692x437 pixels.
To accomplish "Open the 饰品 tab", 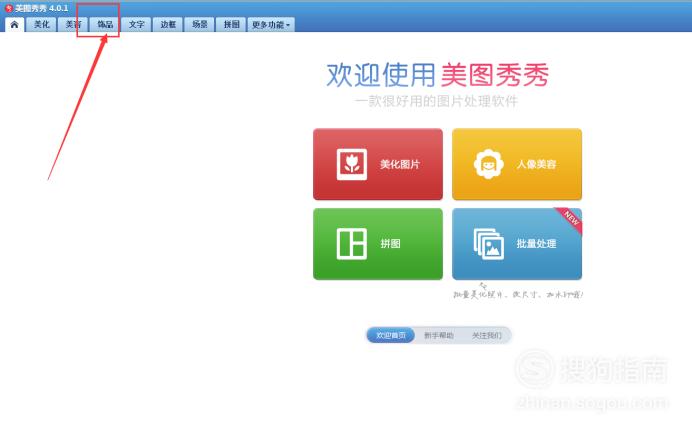I will (105, 25).
